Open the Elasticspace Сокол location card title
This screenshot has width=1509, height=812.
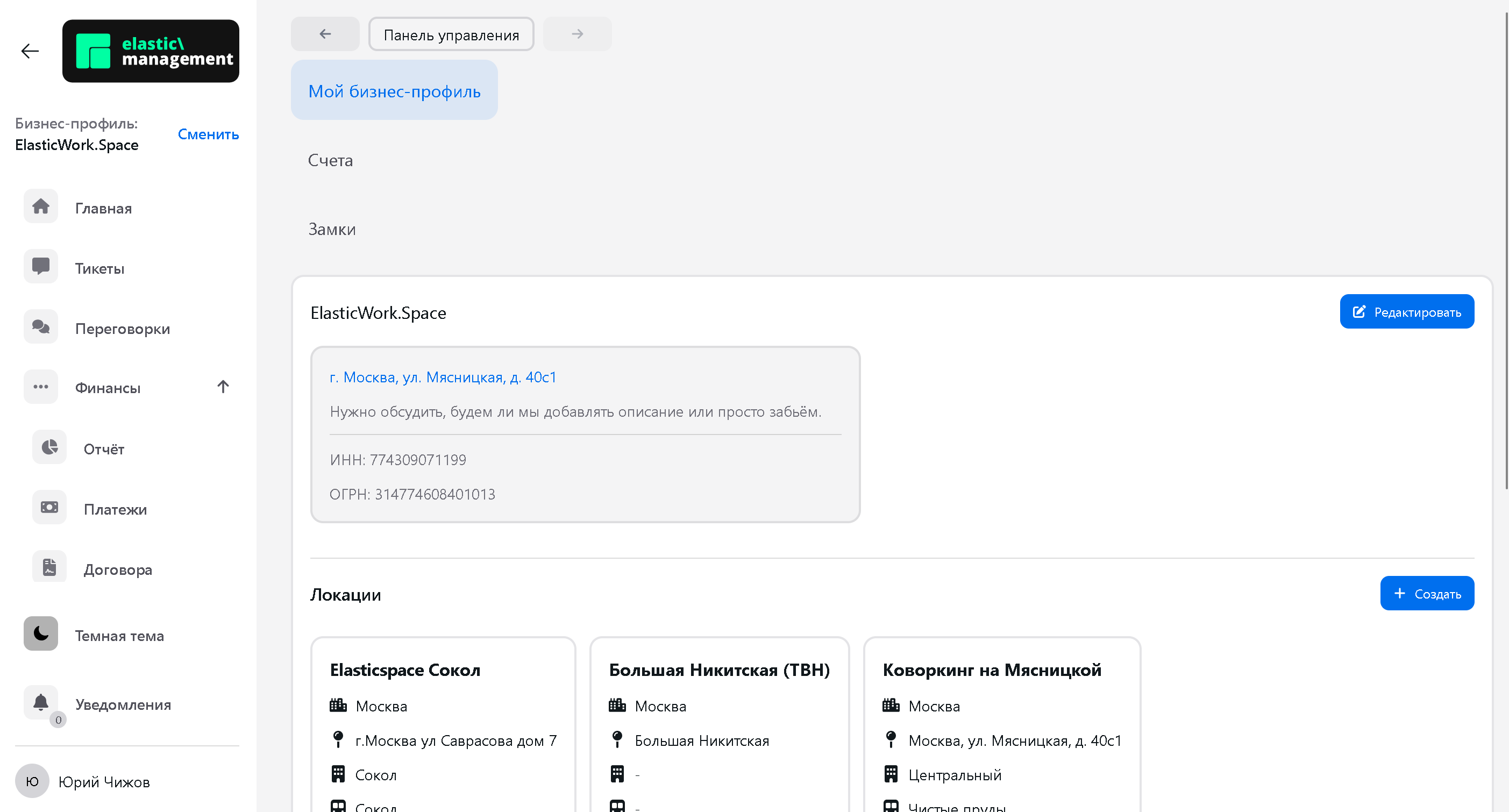[405, 669]
